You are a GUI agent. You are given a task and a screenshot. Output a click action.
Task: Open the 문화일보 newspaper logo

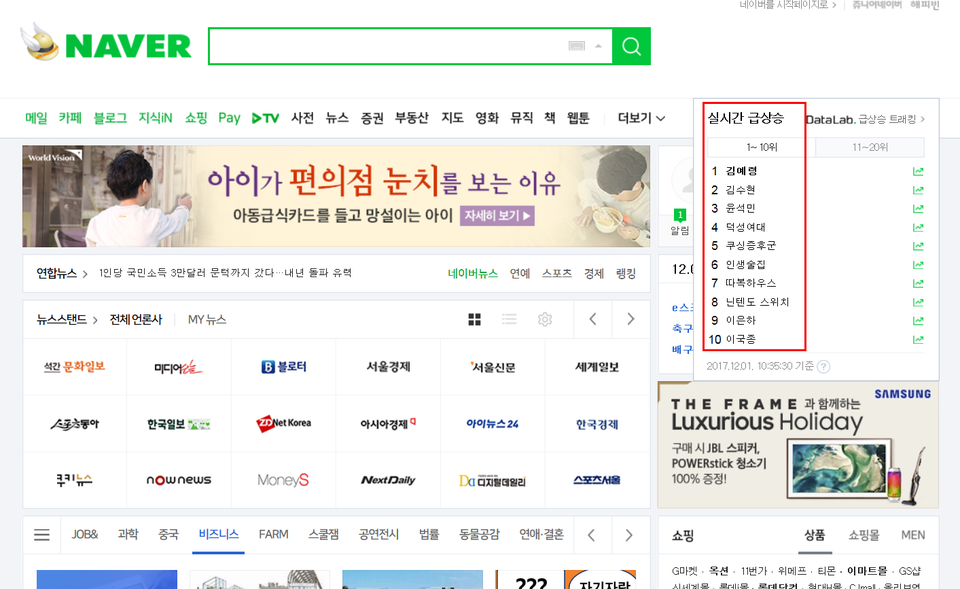point(74,367)
